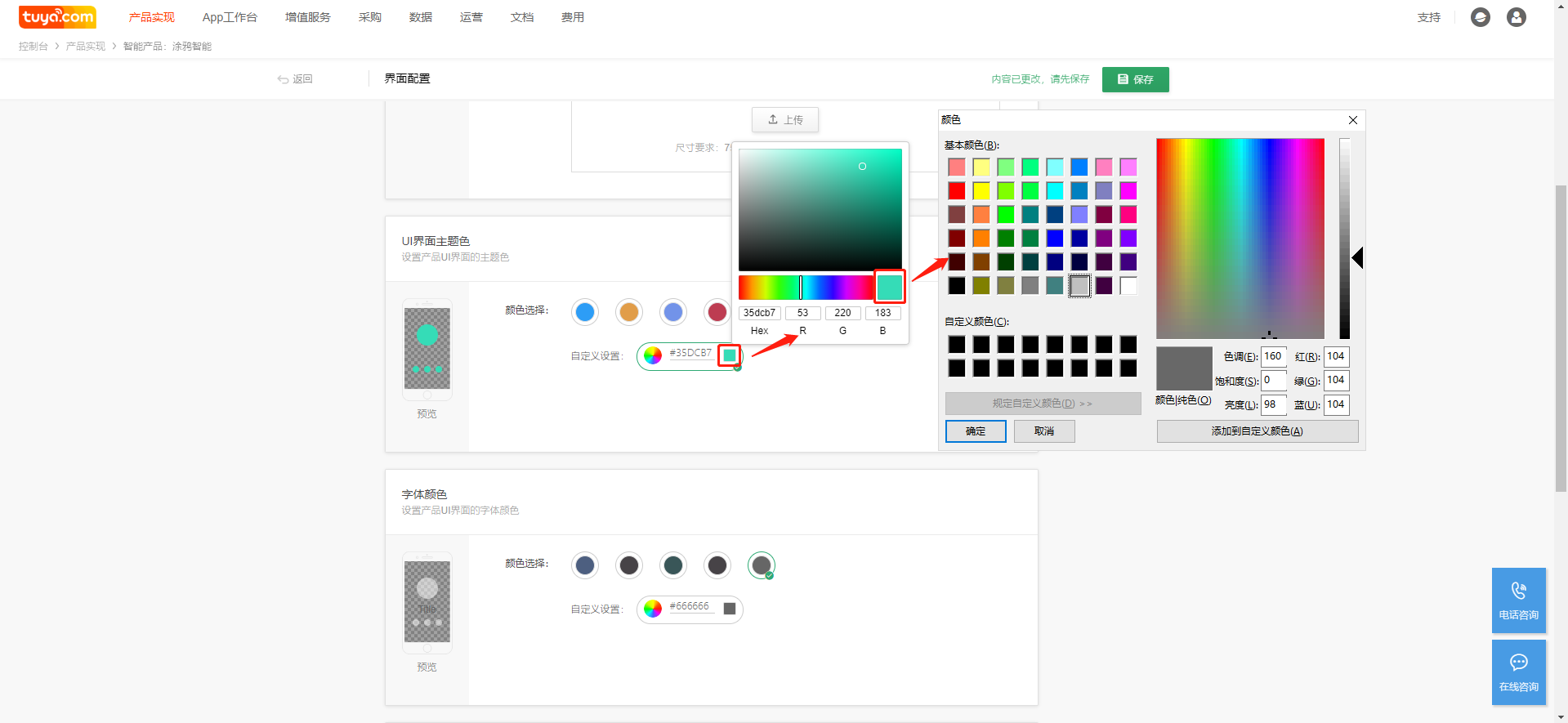Open the 数据 menu

[x=421, y=17]
